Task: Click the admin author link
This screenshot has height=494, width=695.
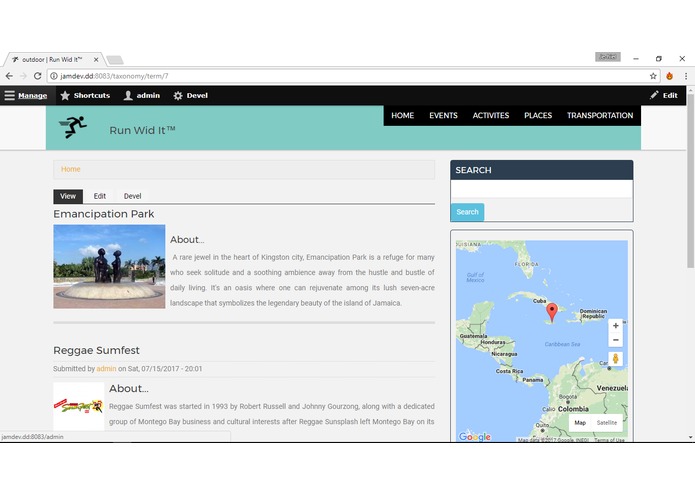Action: 106,369
